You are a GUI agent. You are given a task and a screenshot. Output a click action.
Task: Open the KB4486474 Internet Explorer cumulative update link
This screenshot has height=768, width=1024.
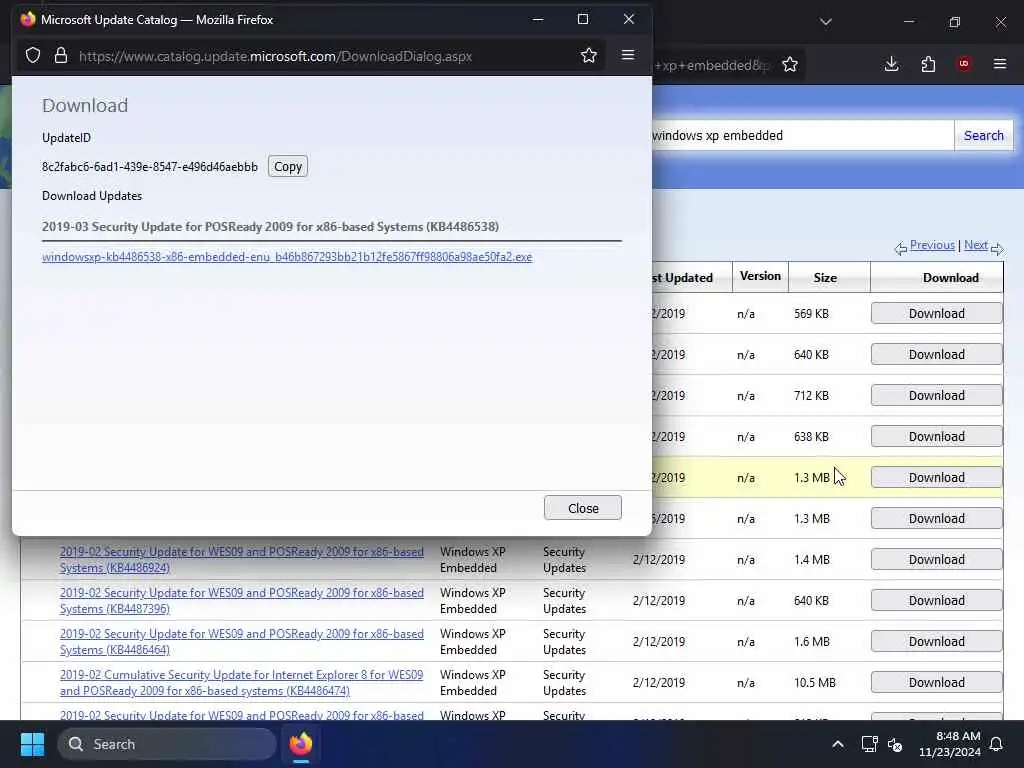coord(242,682)
